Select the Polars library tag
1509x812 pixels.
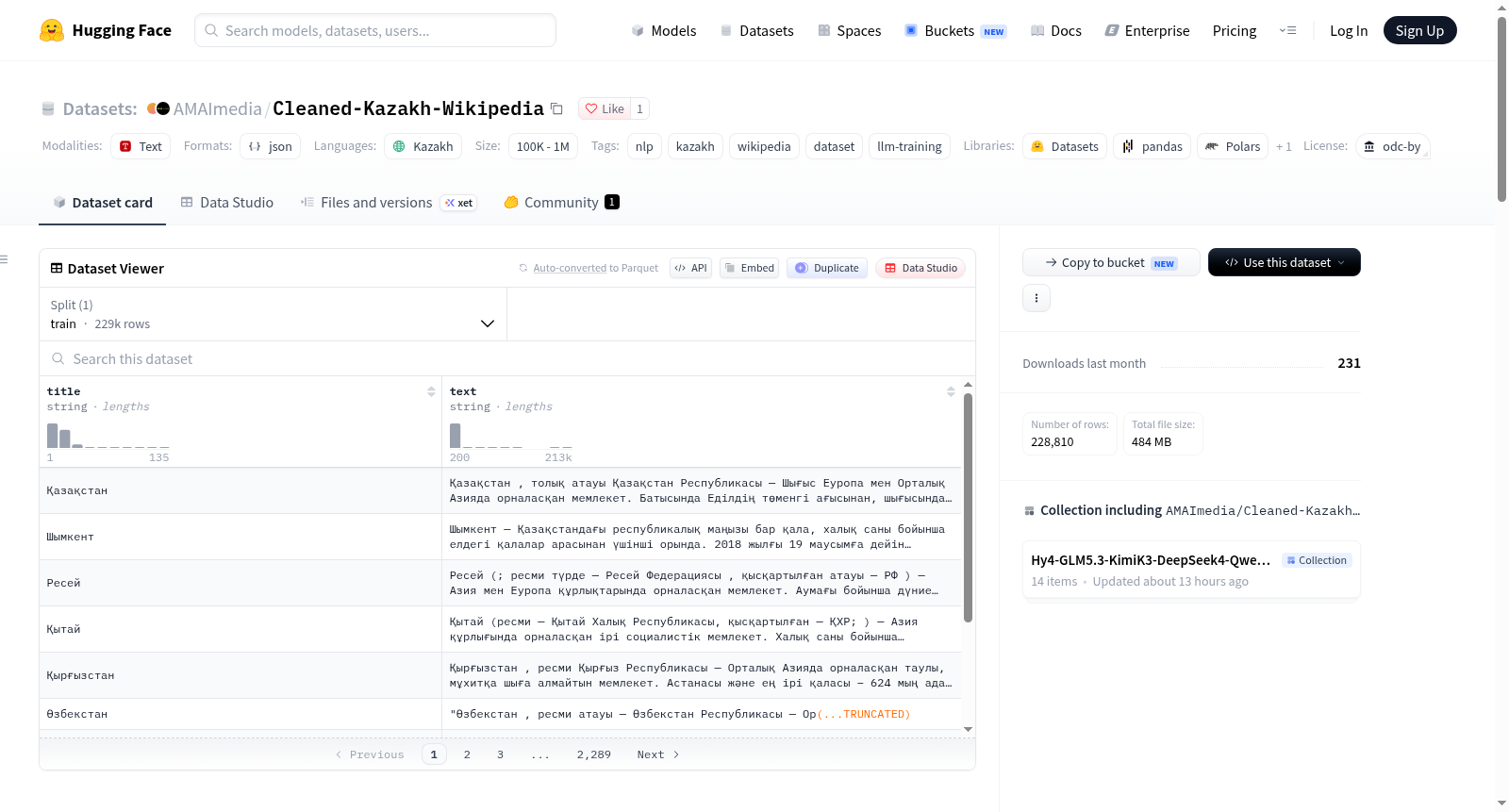pyautogui.click(x=1233, y=146)
